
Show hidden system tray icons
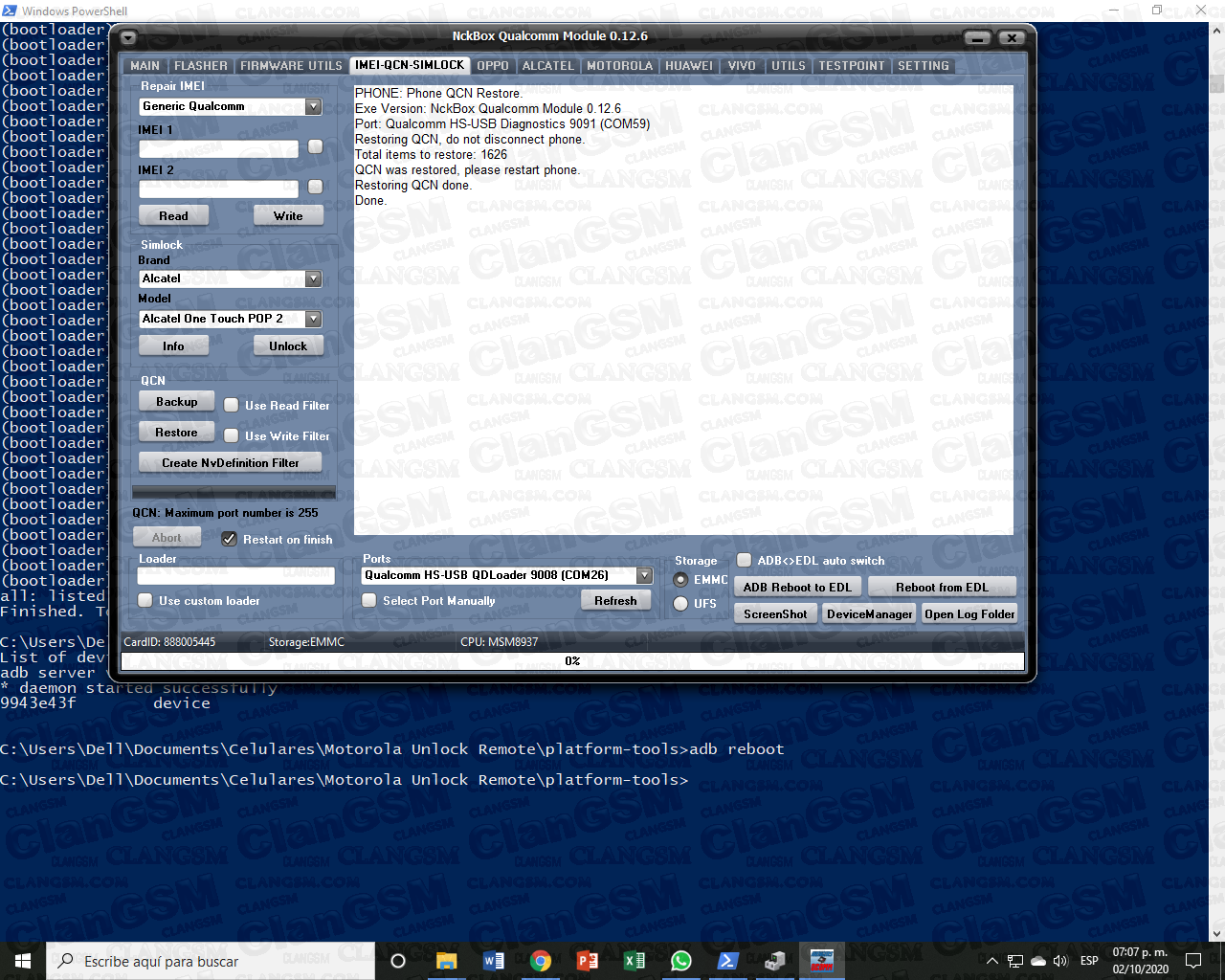[x=992, y=961]
